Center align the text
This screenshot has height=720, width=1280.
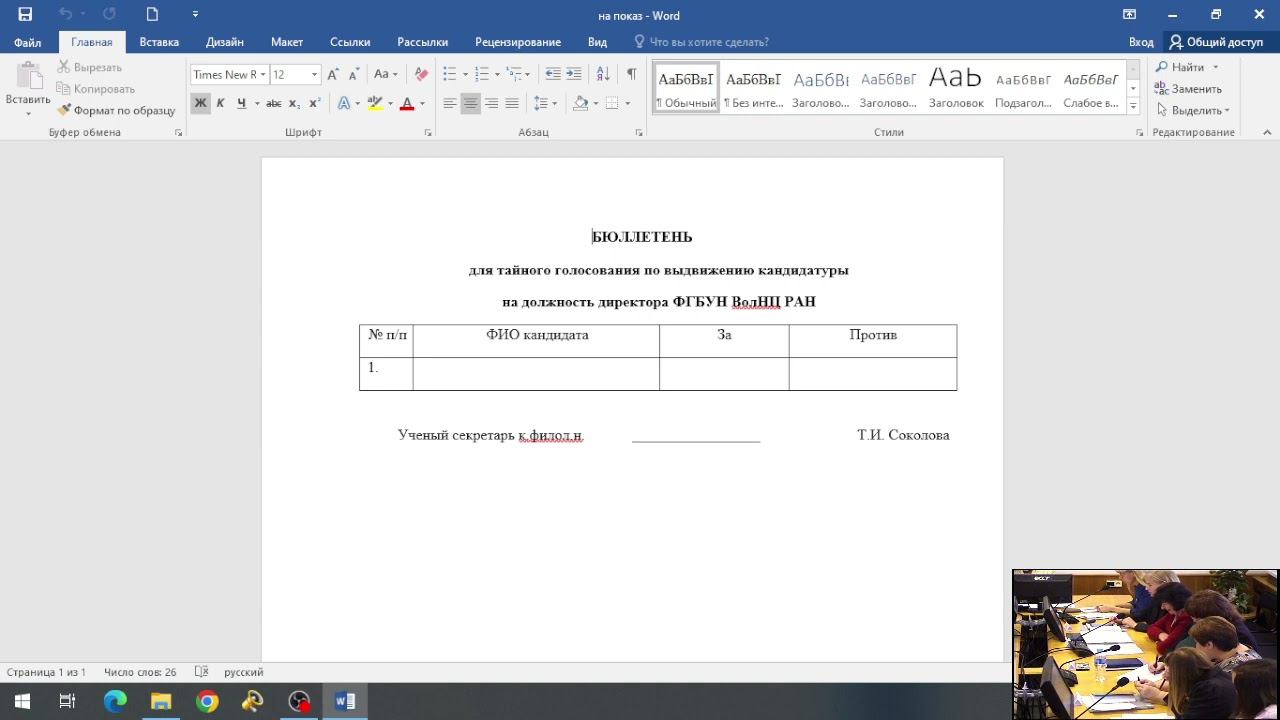pos(470,103)
